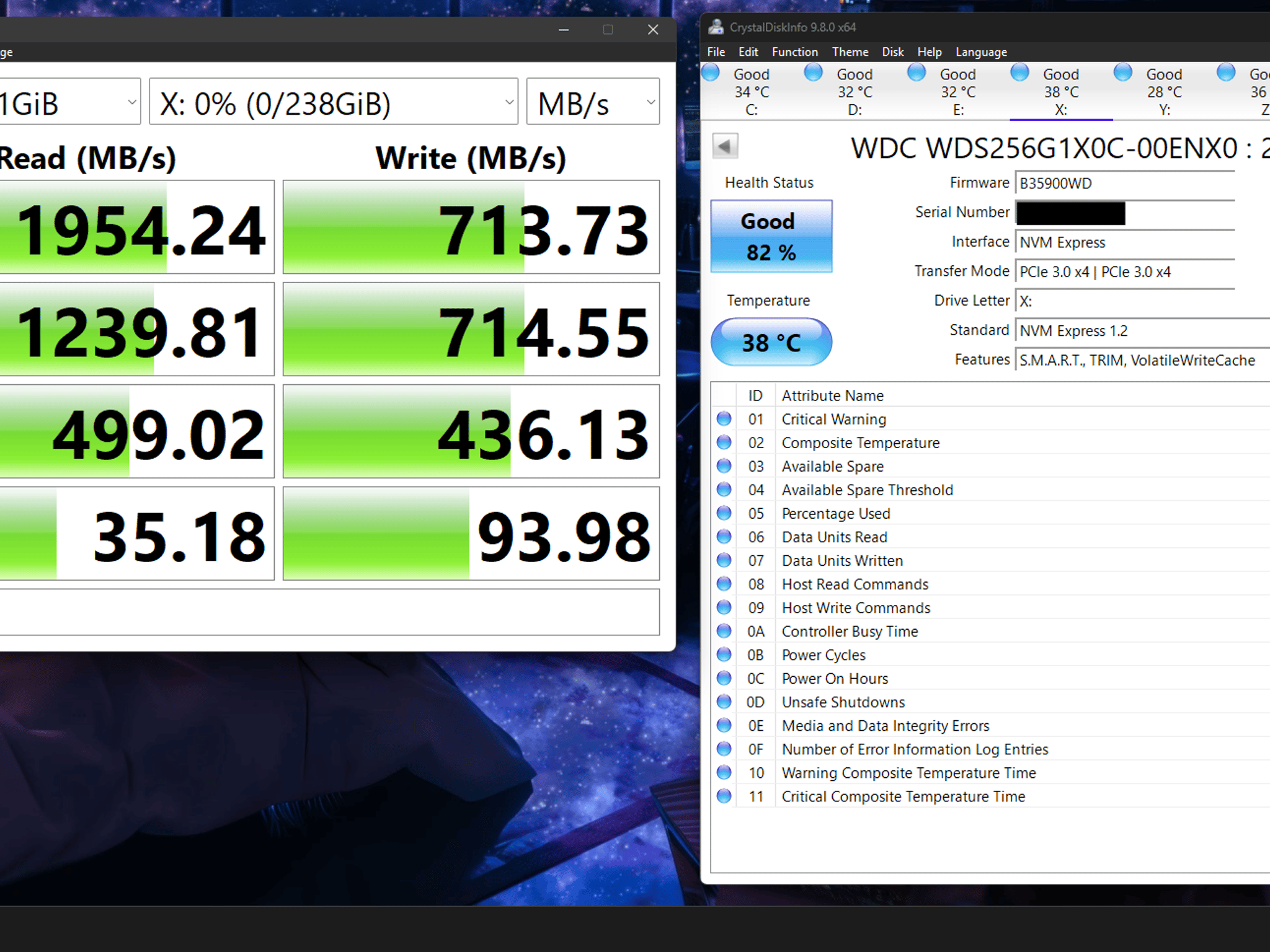The height and width of the screenshot is (952, 1270).
Task: Click Unsafe Shutdowns status indicator
Action: click(x=724, y=702)
